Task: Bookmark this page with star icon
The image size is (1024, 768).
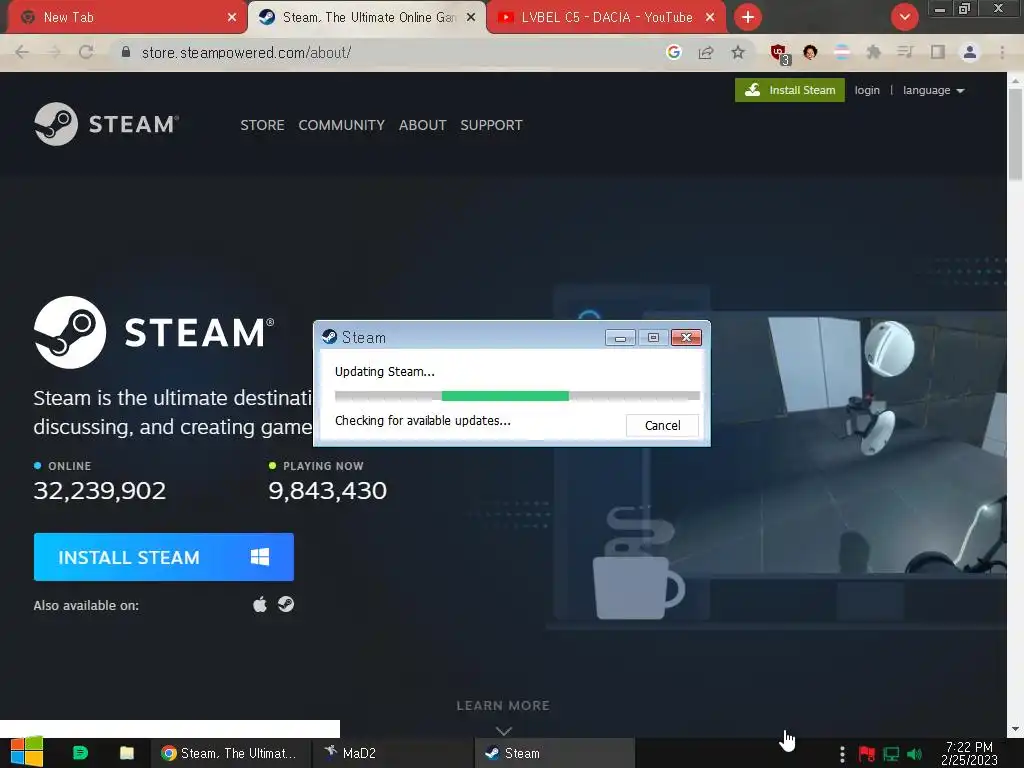Action: click(738, 52)
